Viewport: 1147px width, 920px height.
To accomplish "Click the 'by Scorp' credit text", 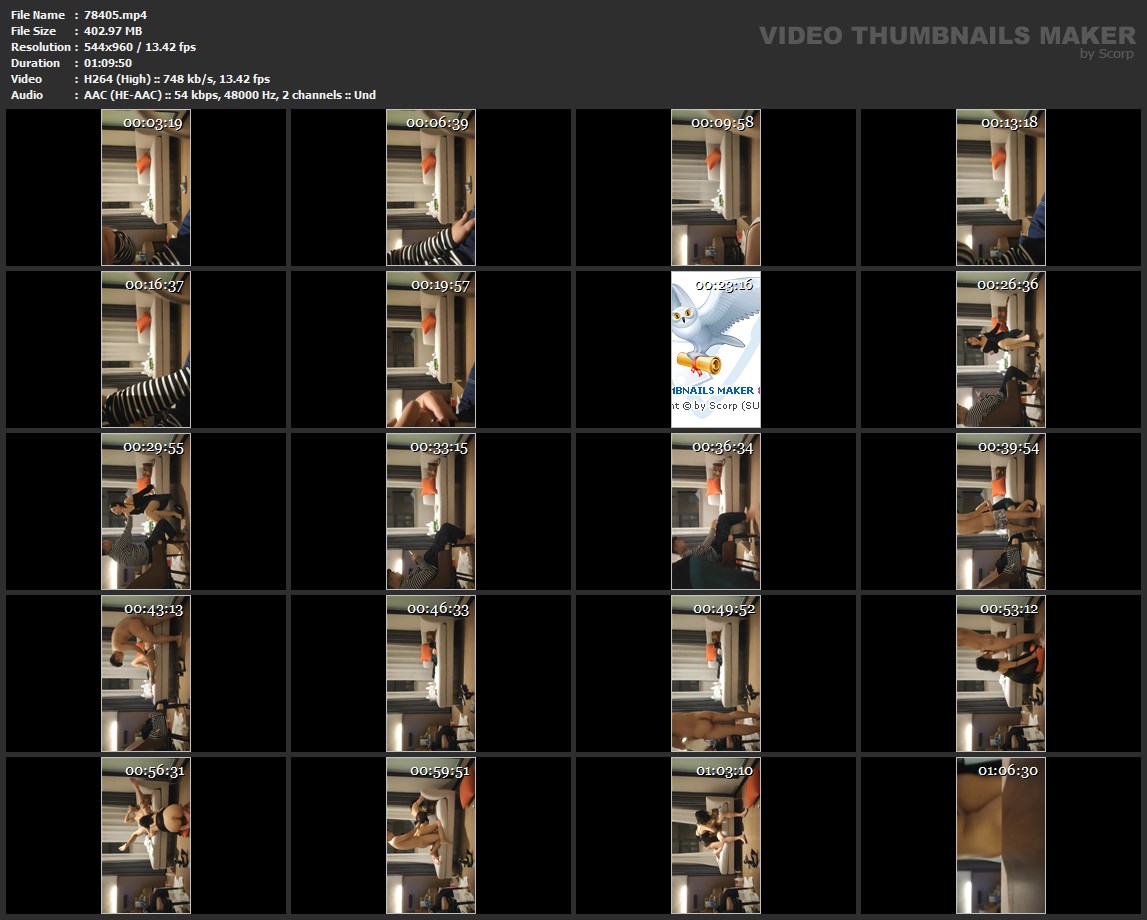I will click(x=1107, y=54).
